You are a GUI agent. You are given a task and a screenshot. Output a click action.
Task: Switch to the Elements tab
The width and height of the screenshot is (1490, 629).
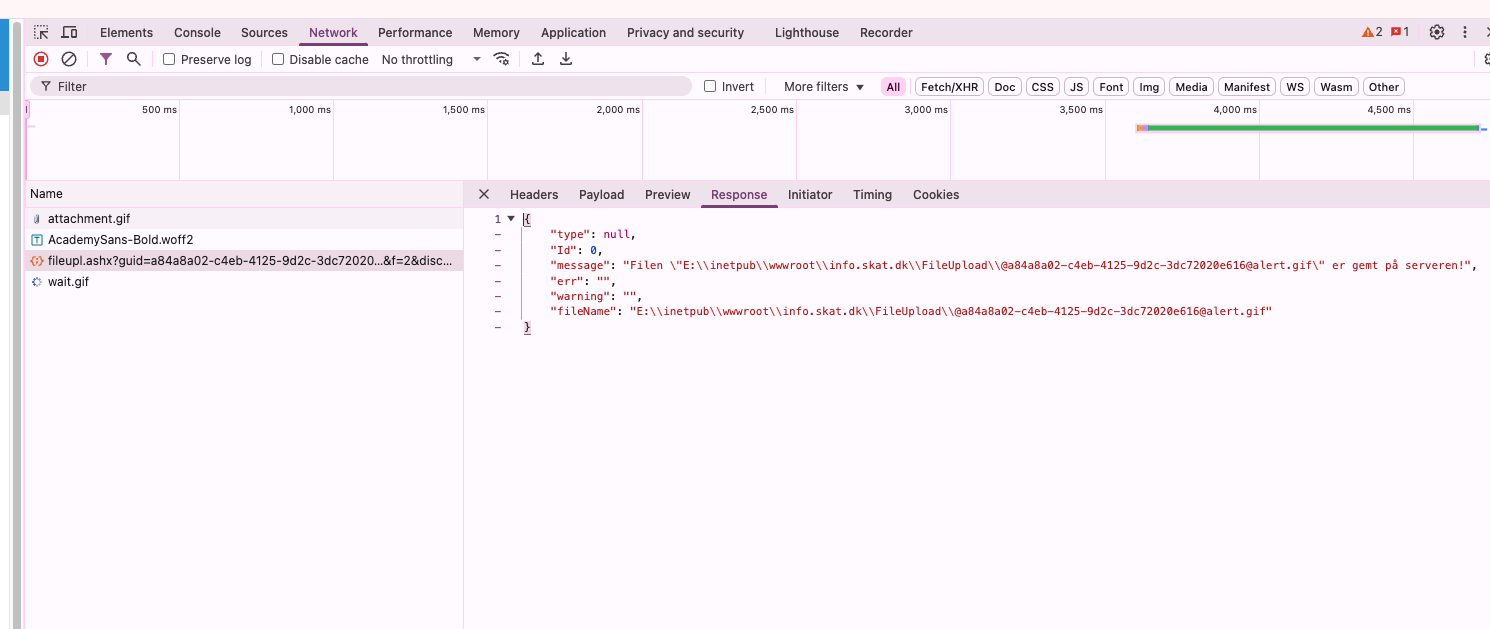coord(127,32)
